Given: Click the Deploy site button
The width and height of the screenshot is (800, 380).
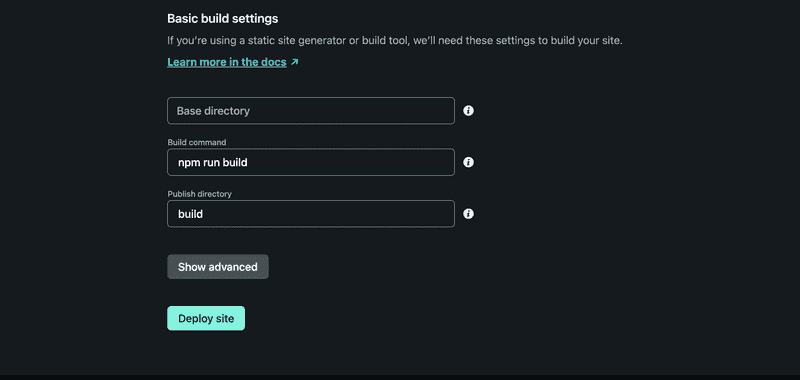Looking at the screenshot, I should [206, 318].
